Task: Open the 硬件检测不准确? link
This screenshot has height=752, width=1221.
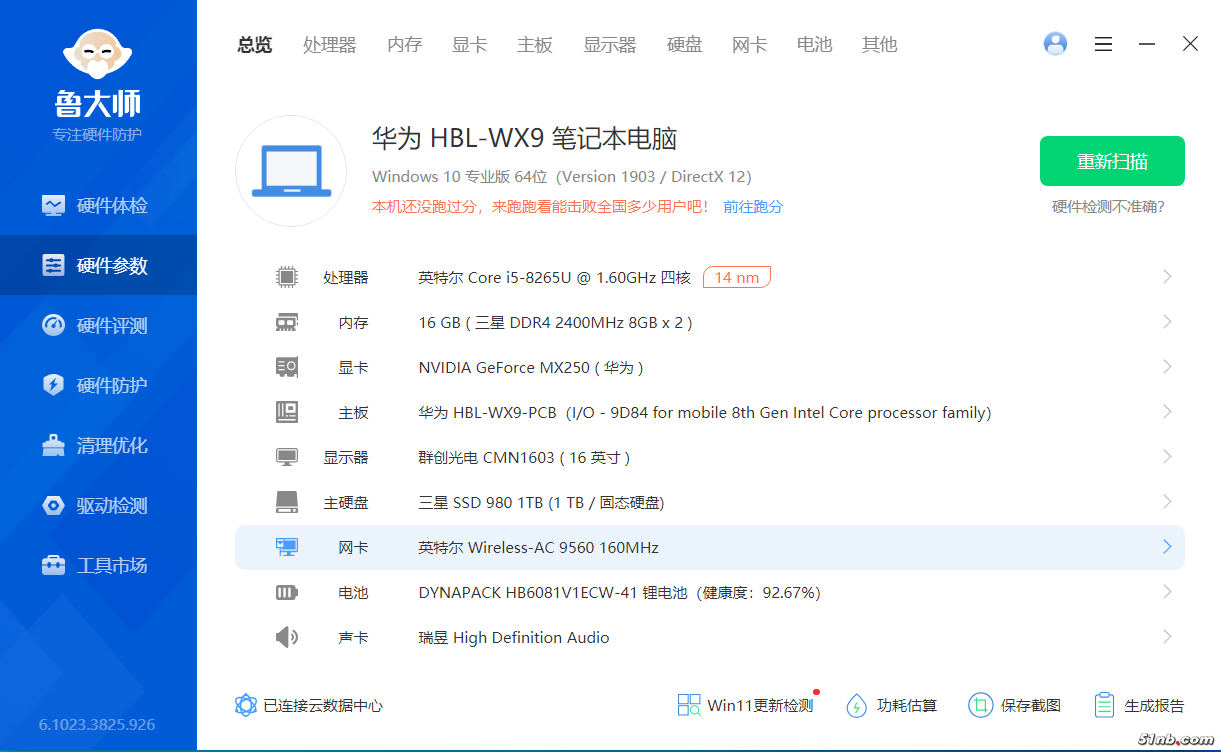Action: click(x=1108, y=207)
